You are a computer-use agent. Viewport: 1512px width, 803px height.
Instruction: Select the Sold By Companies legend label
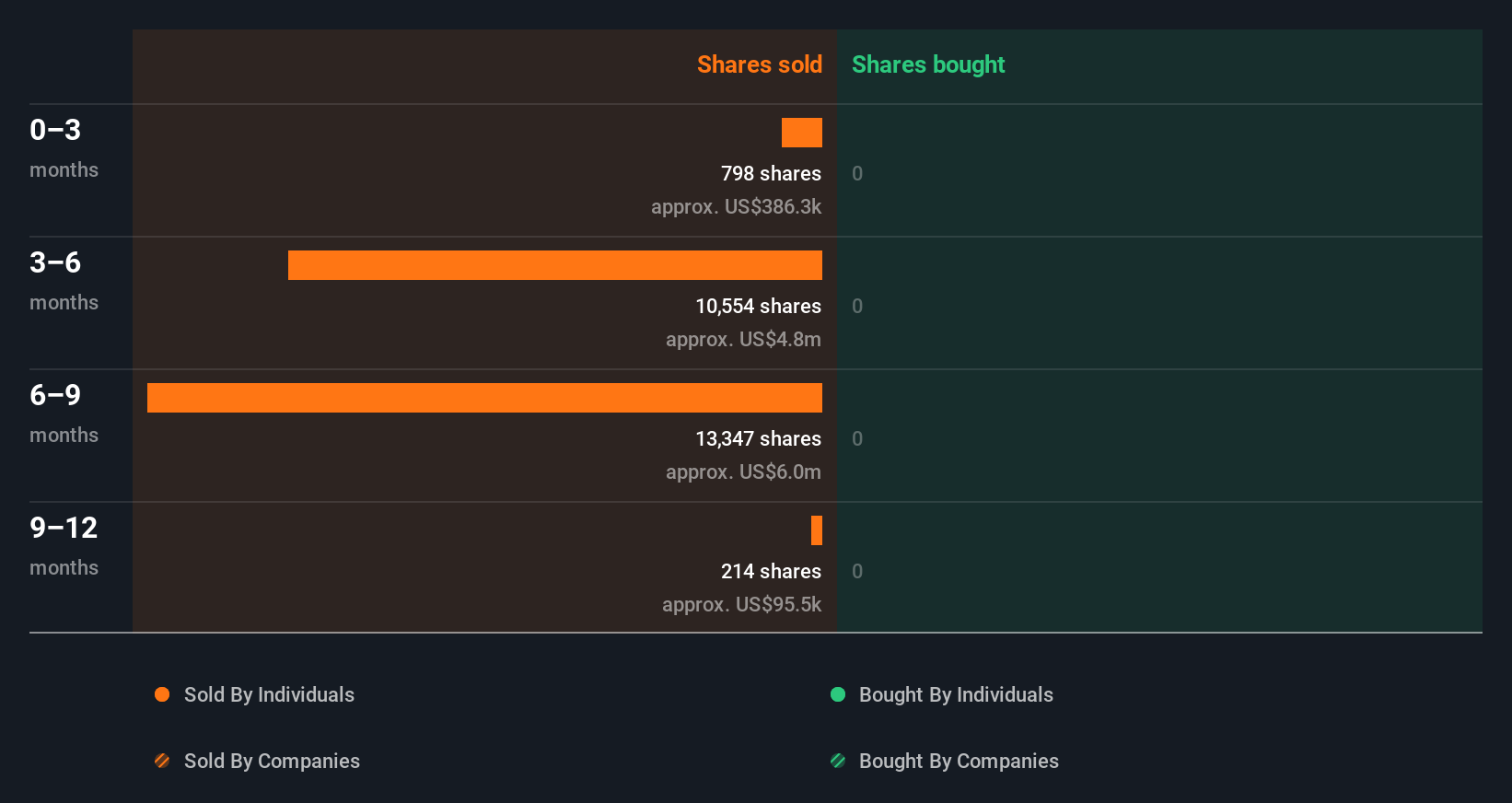(272, 761)
